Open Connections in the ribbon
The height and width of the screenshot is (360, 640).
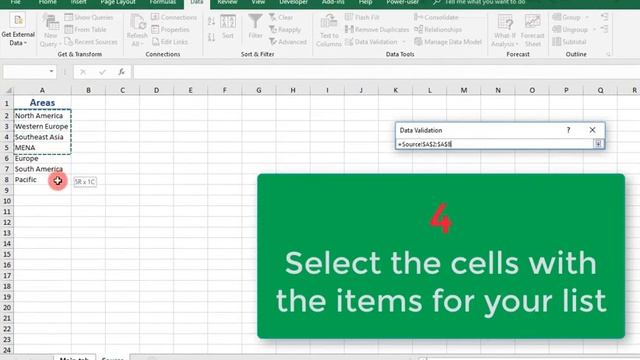tap(173, 18)
